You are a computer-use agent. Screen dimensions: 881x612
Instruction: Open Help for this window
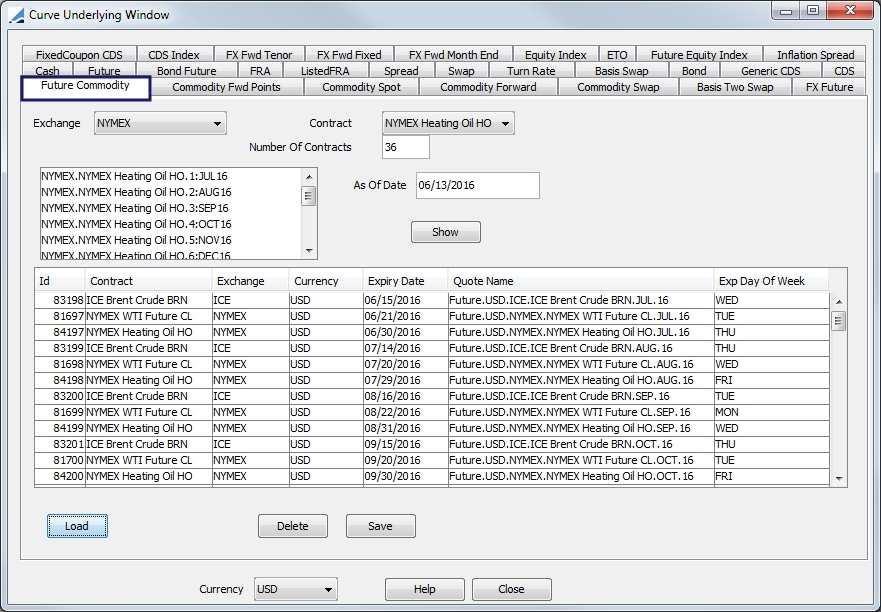[x=425, y=589]
